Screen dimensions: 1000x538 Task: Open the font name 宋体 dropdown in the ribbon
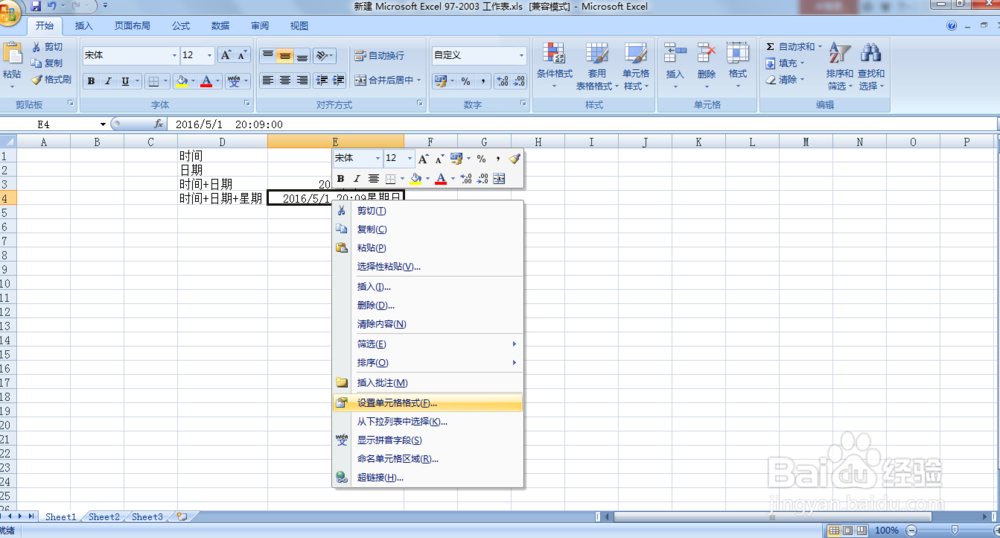pyautogui.click(x=174, y=55)
